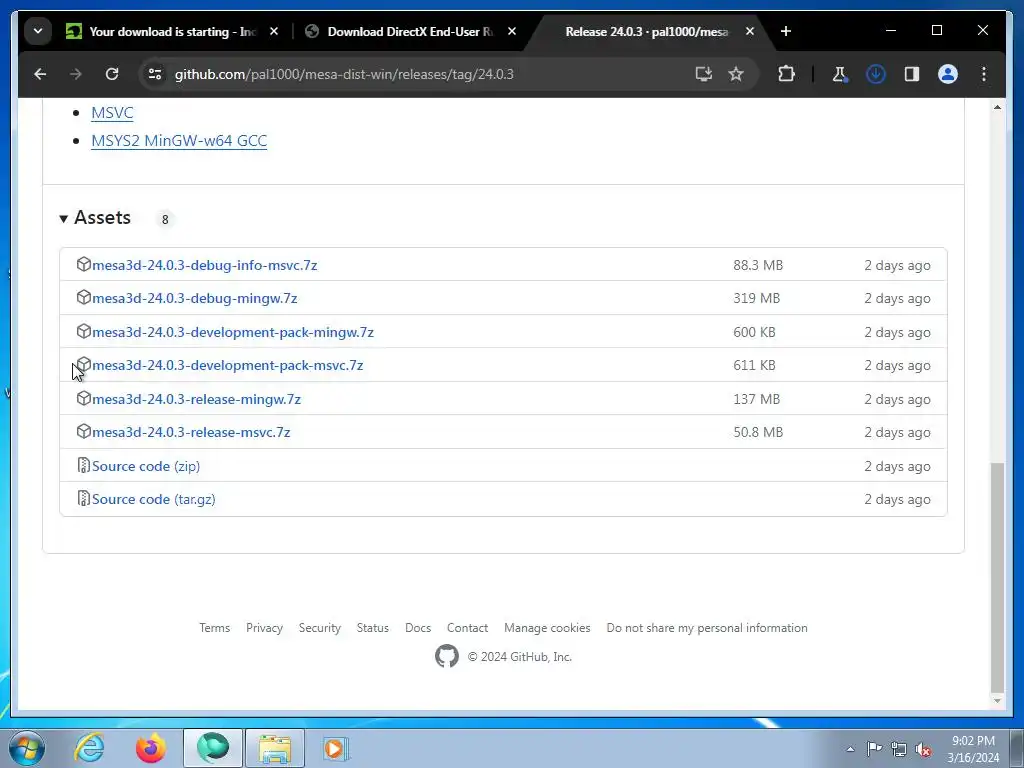Download mesa3d-24.0.3-development-pack-msvc.7z
This screenshot has height=768, width=1024.
227,366
